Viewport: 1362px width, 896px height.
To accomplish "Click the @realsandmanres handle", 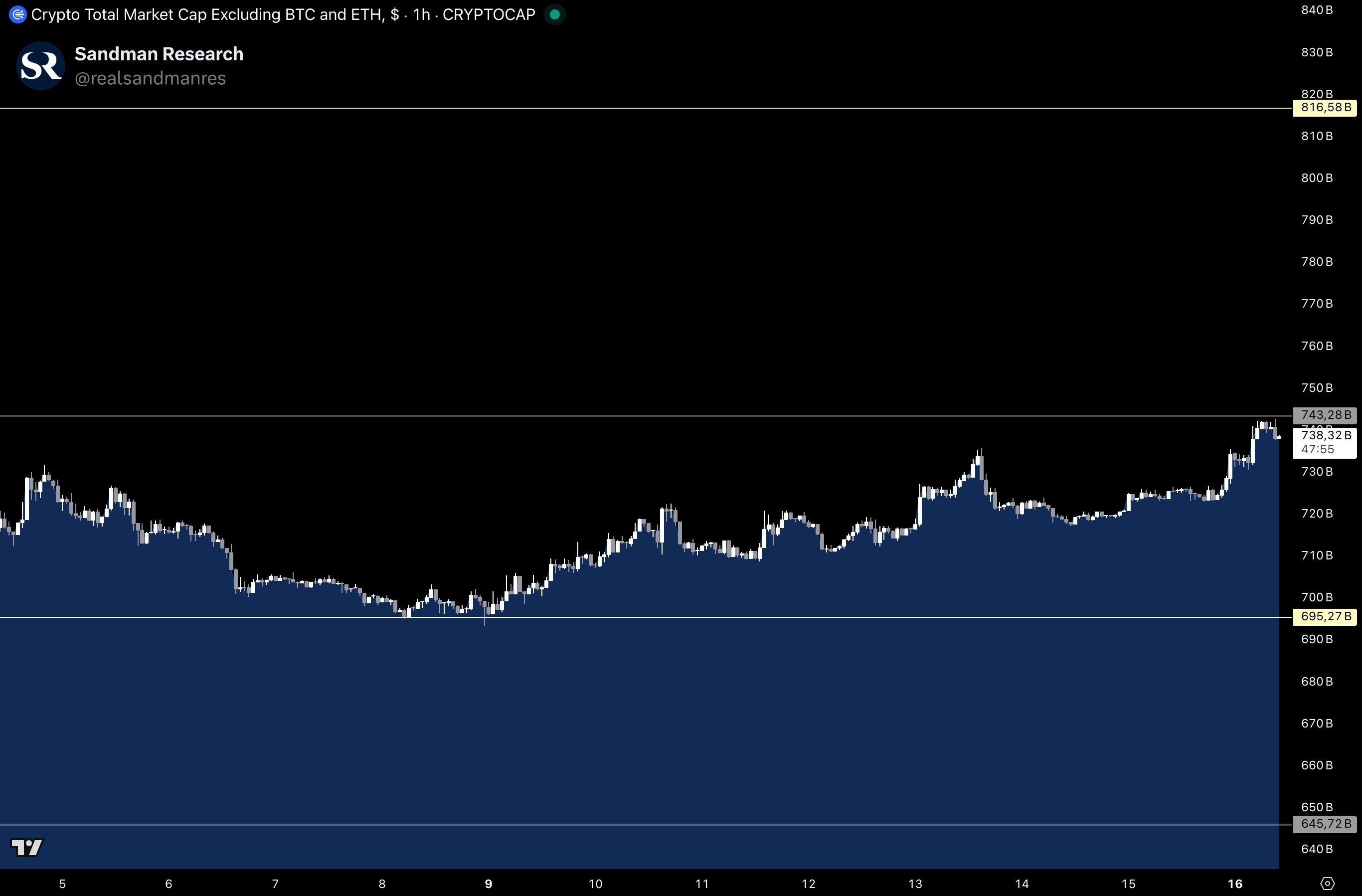I will pos(150,78).
